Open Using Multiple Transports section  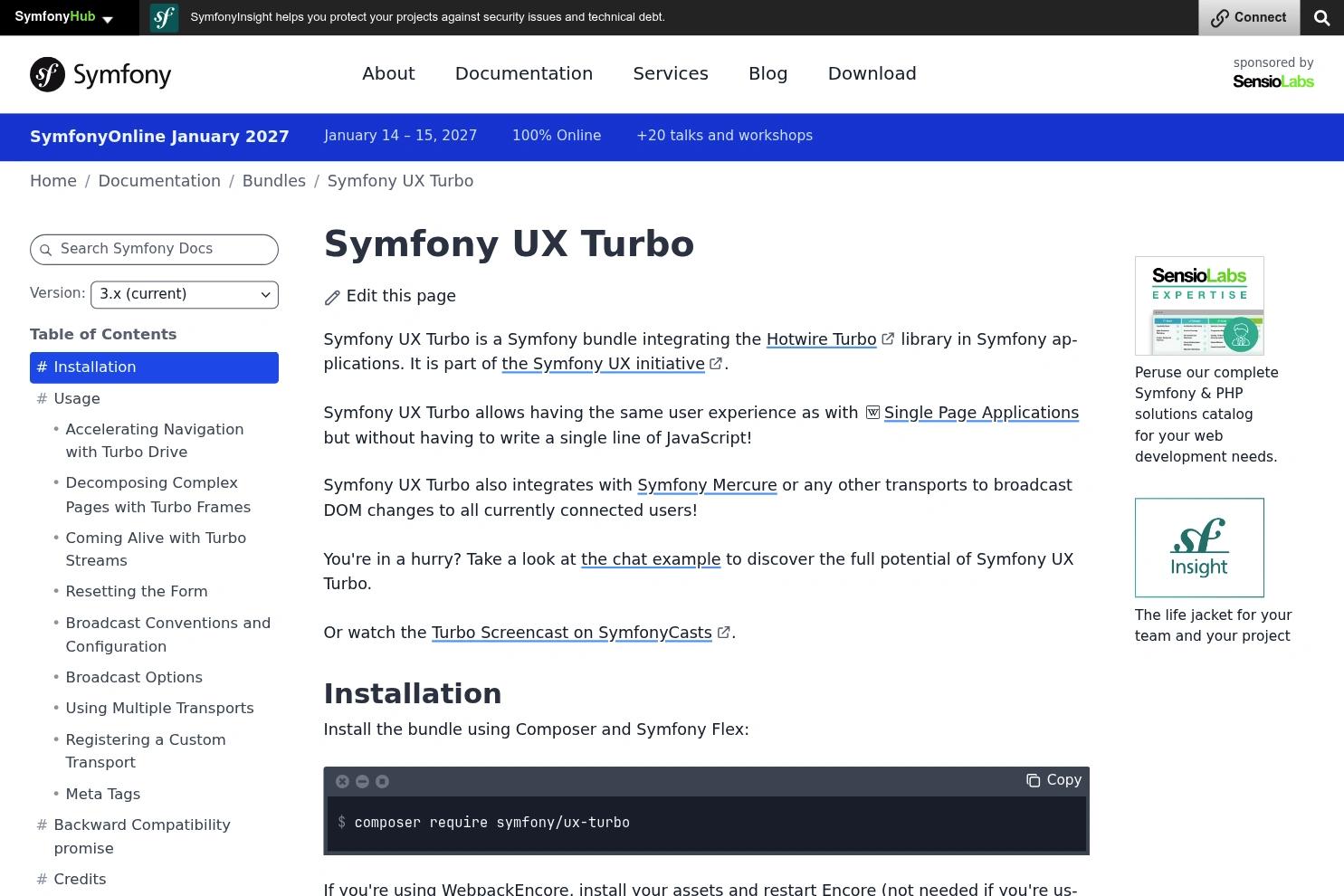(x=159, y=709)
